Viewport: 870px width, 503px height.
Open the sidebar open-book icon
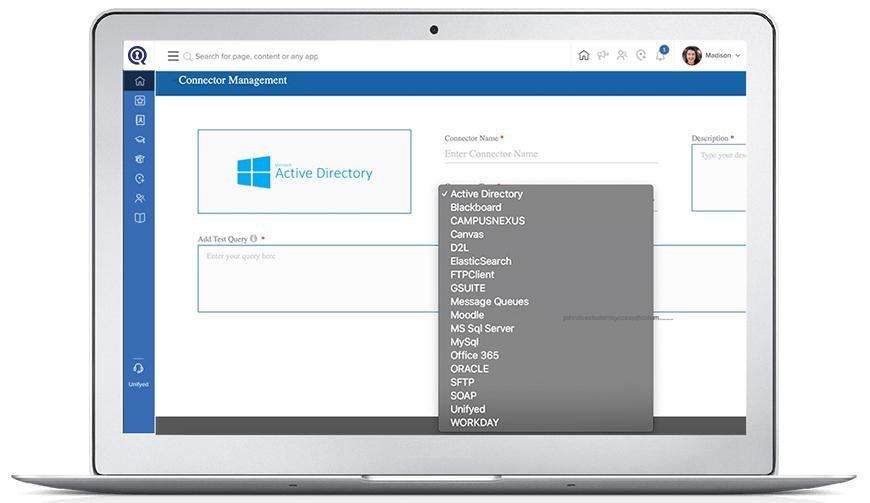coord(140,218)
